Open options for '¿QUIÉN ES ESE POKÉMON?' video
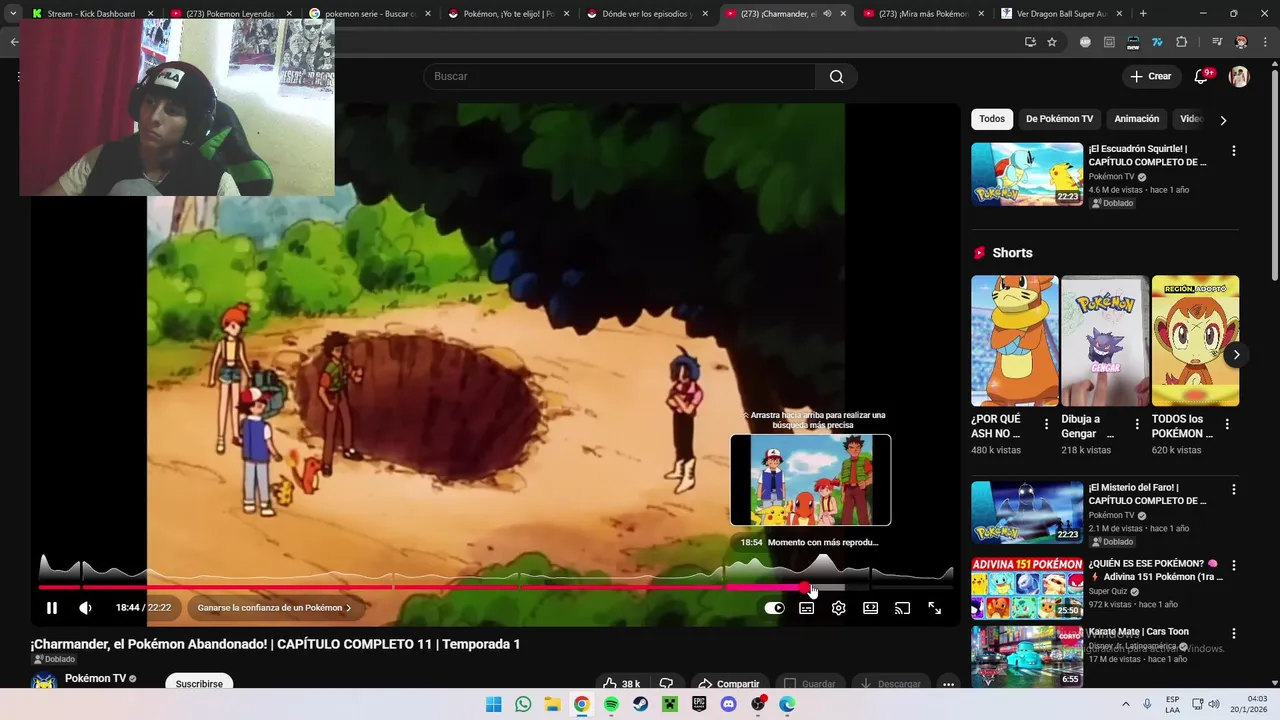The image size is (1280, 720). [x=1233, y=566]
